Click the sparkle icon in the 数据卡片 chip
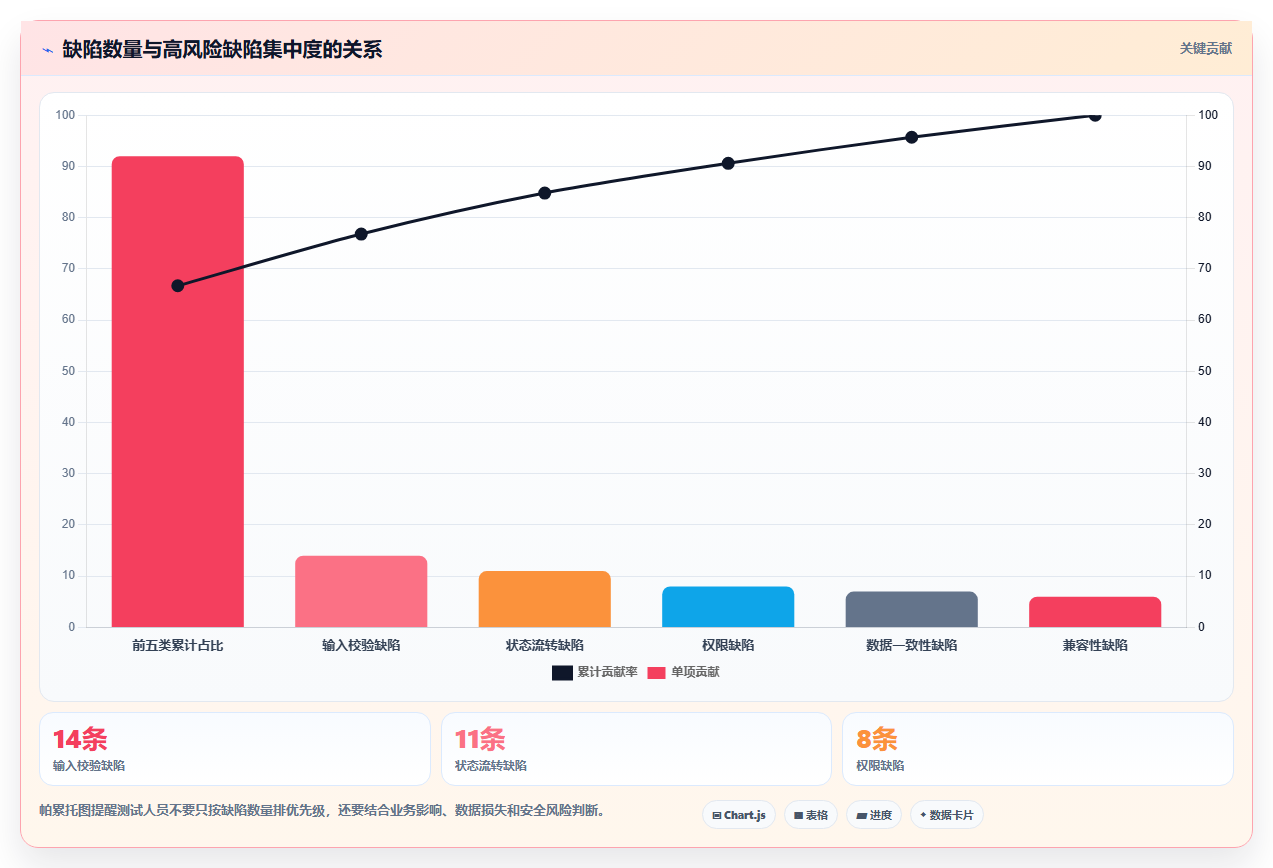Viewport: 1273px width, 868px height. coord(923,815)
